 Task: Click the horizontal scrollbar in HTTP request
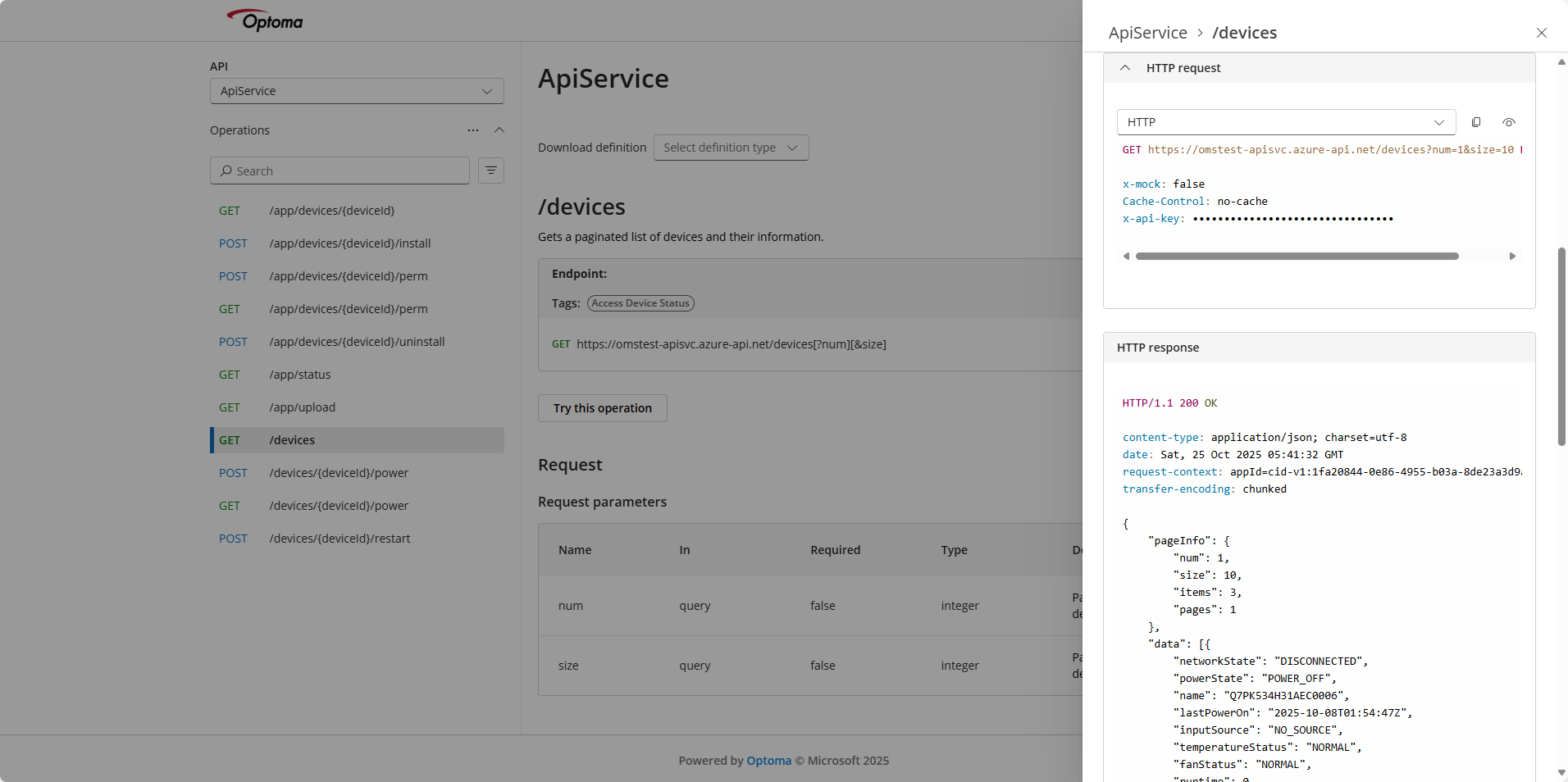point(1296,257)
